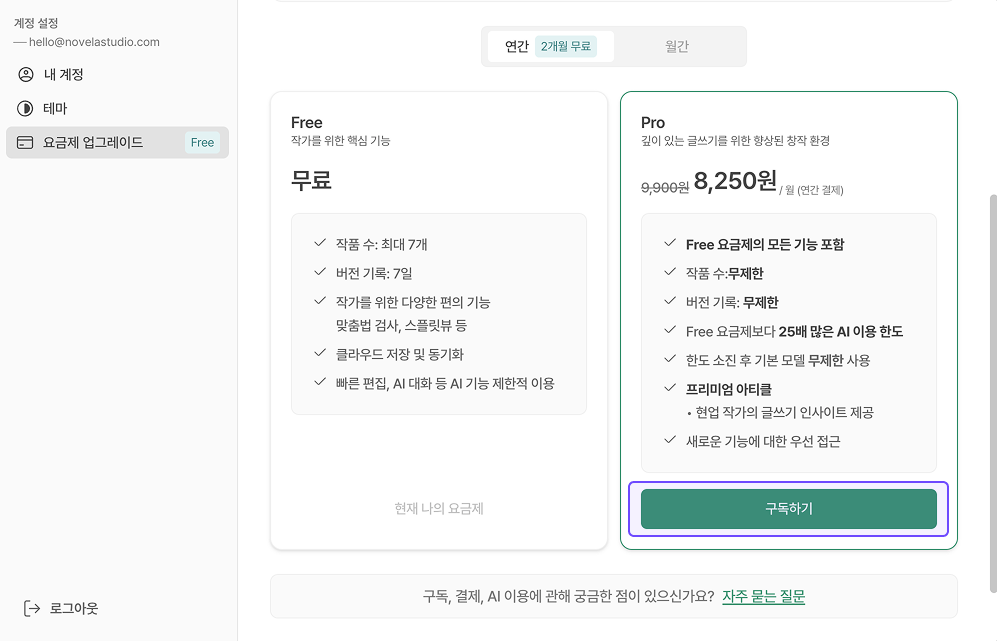The width and height of the screenshot is (997, 641).
Task: Click the vertical page scrollbar
Action: (x=993, y=394)
